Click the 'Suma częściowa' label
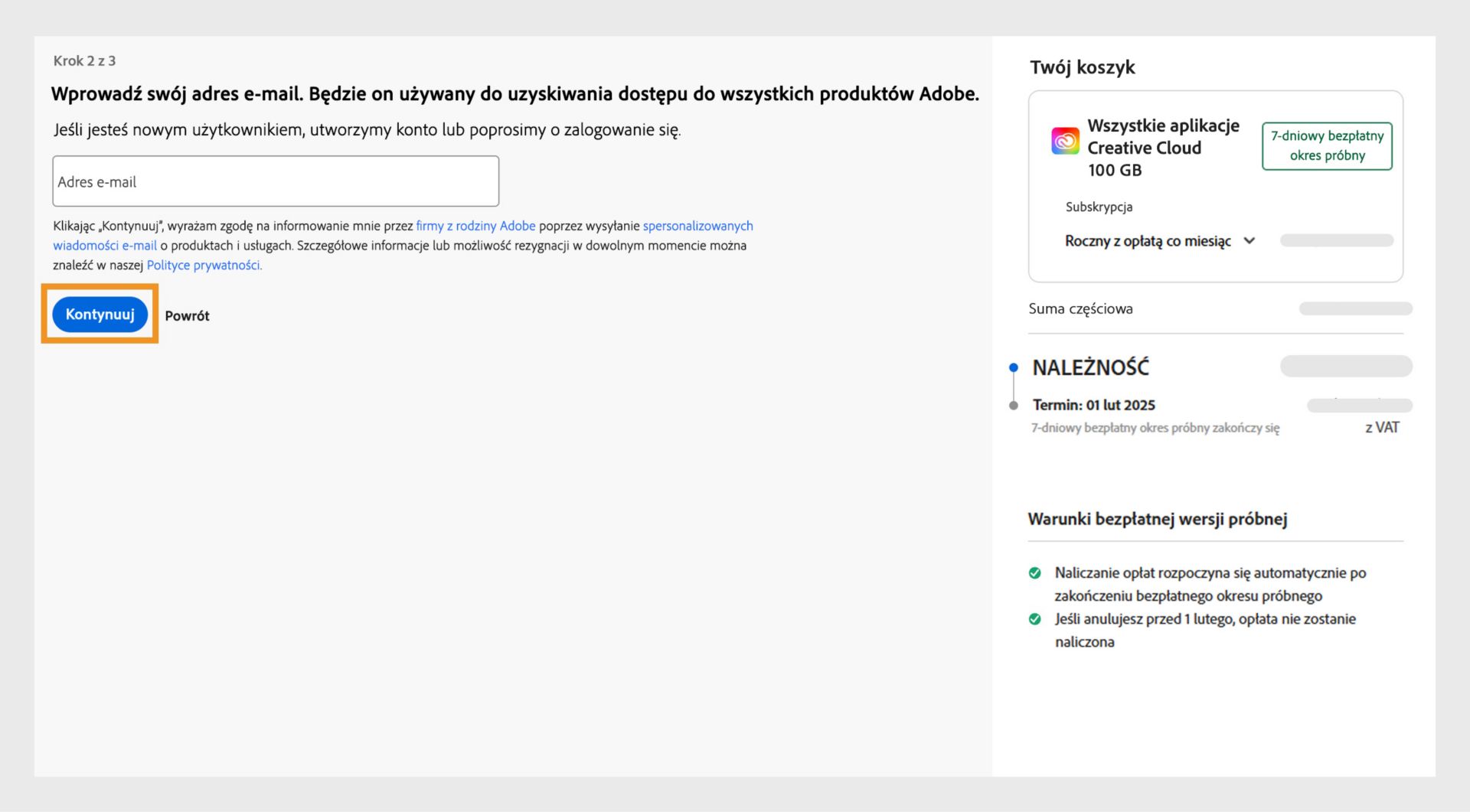 [x=1080, y=308]
